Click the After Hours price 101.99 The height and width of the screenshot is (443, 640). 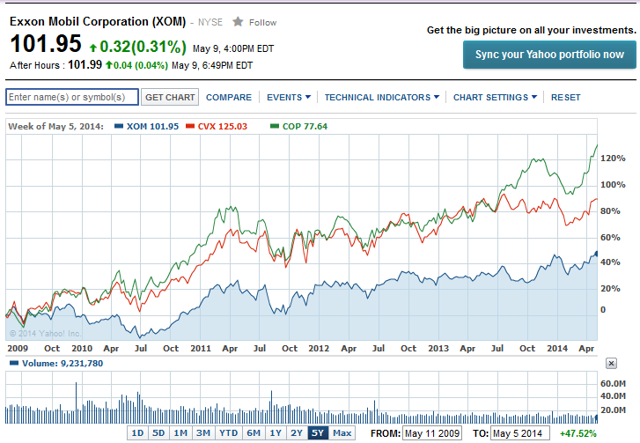click(85, 65)
